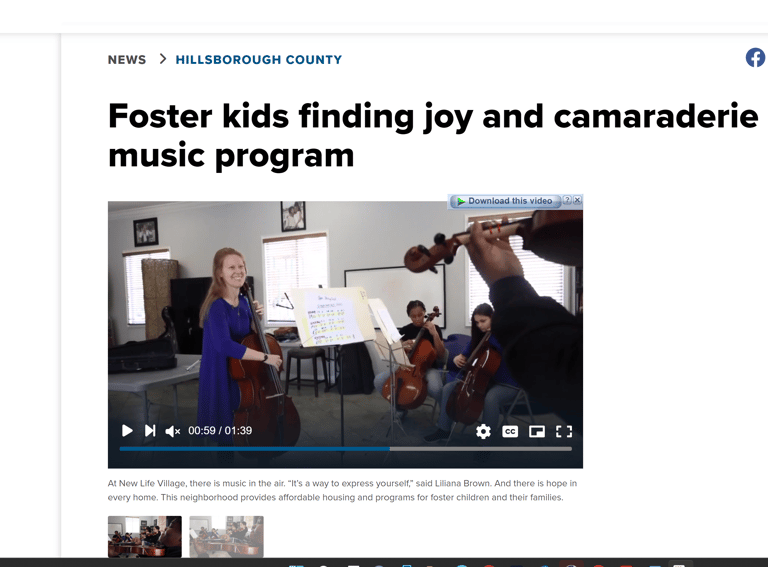Click breadcrumb chevron after NEWS

(x=163, y=59)
